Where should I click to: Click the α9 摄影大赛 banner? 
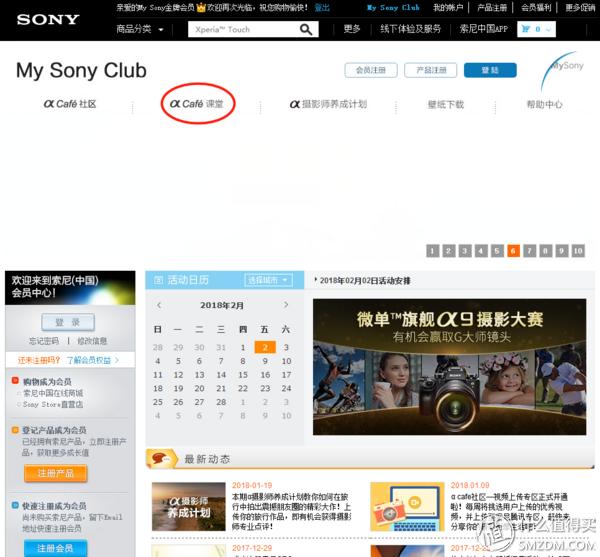(x=449, y=367)
